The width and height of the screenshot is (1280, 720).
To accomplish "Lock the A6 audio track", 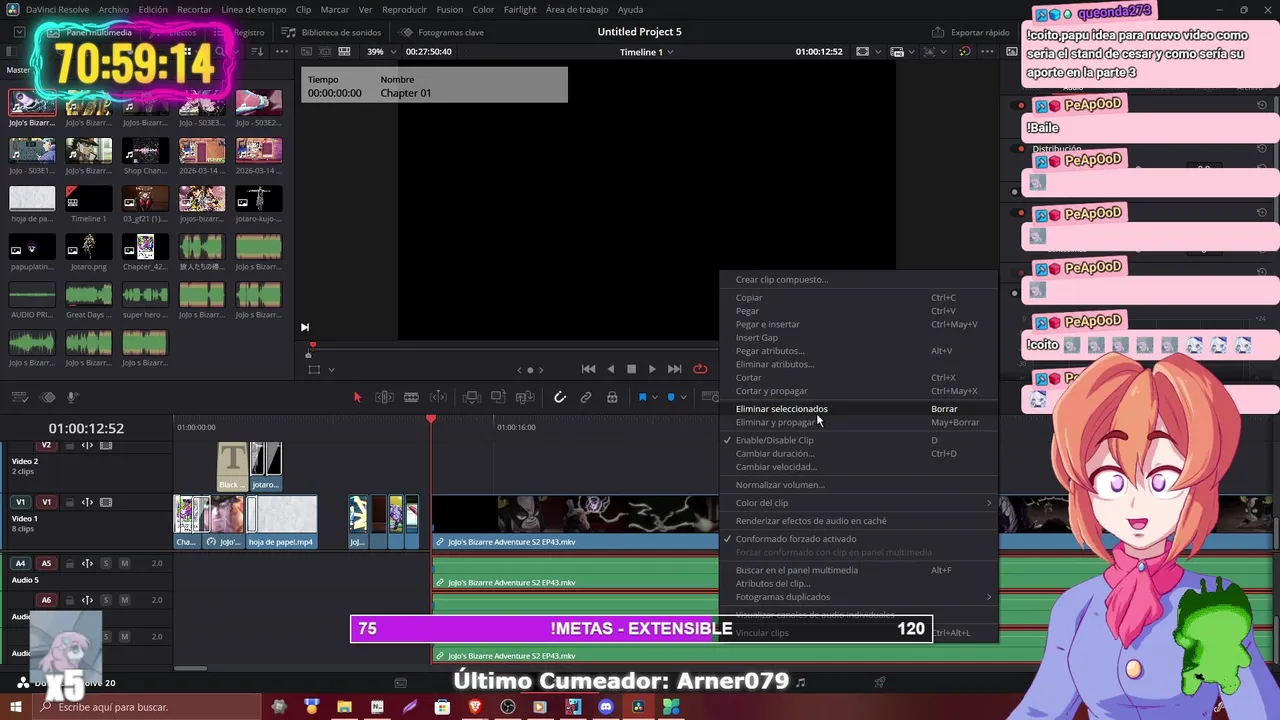I will click(x=70, y=600).
